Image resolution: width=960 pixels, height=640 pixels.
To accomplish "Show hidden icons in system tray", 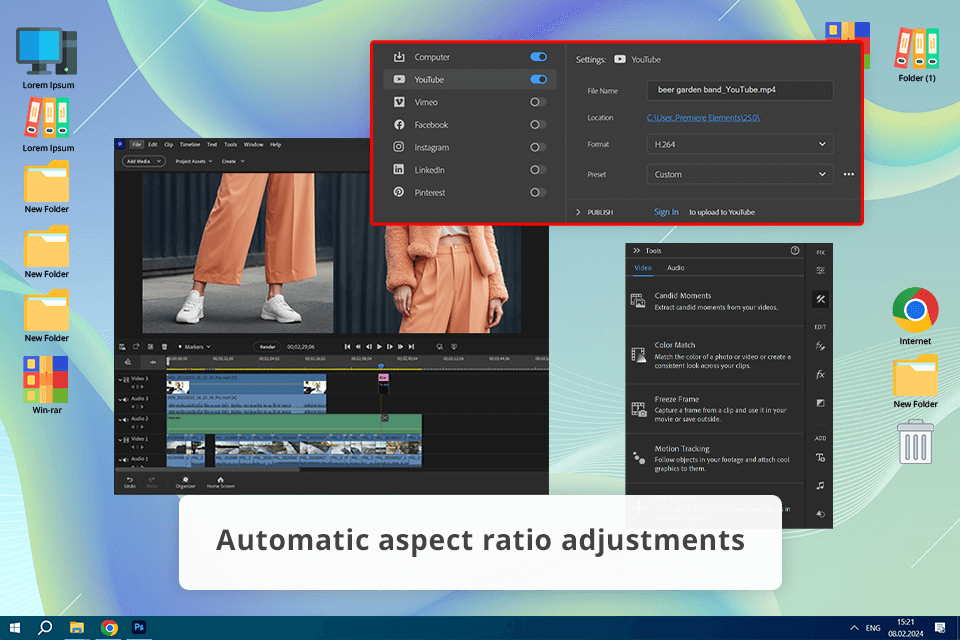I will [853, 628].
